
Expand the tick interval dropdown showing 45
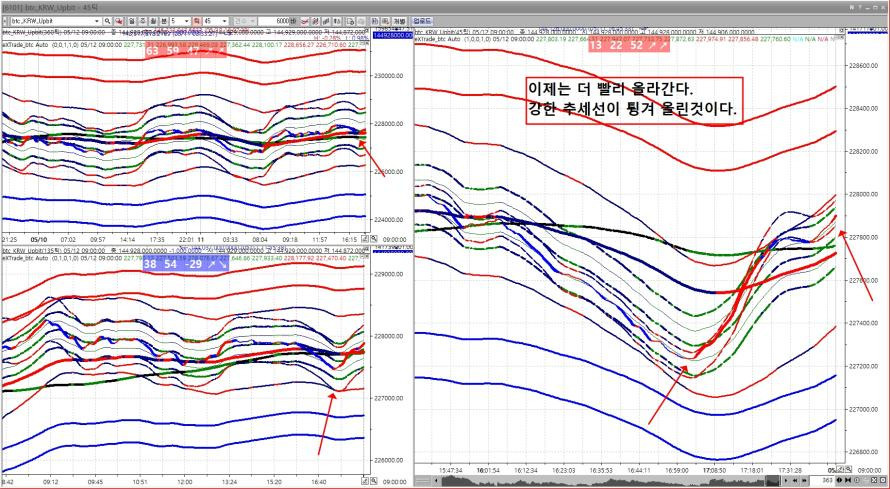pyautogui.click(x=224, y=21)
